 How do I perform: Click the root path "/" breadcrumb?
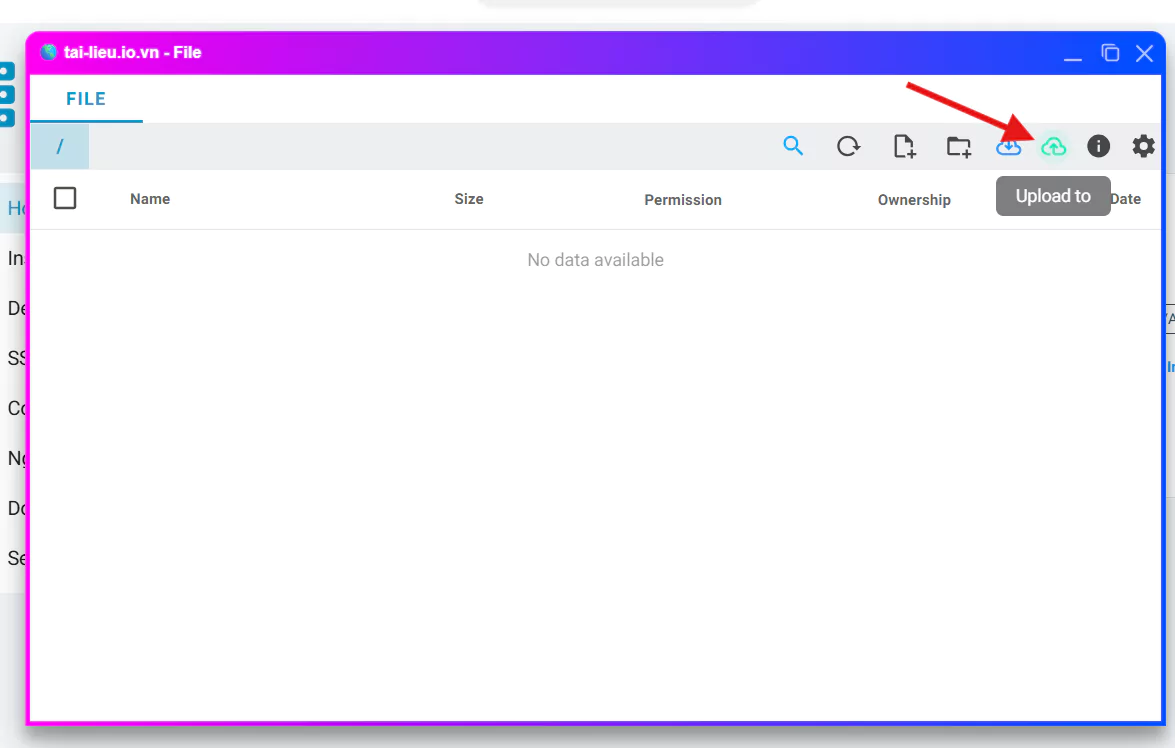(x=60, y=147)
